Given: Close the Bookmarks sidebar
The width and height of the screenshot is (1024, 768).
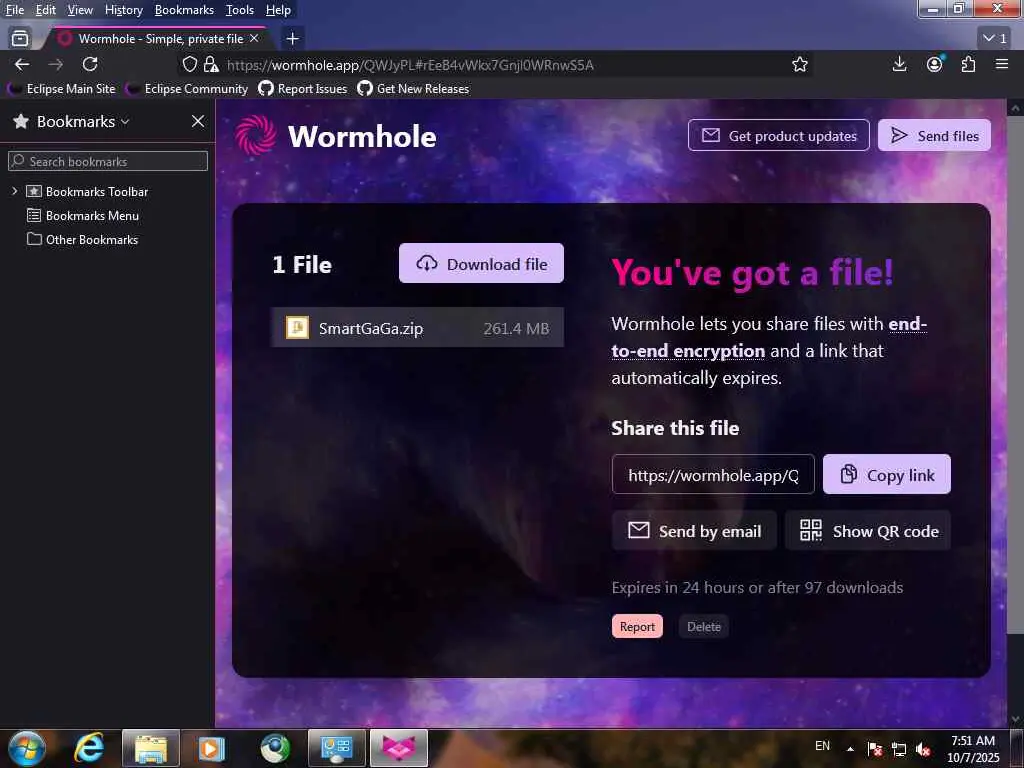Looking at the screenshot, I should (198, 121).
